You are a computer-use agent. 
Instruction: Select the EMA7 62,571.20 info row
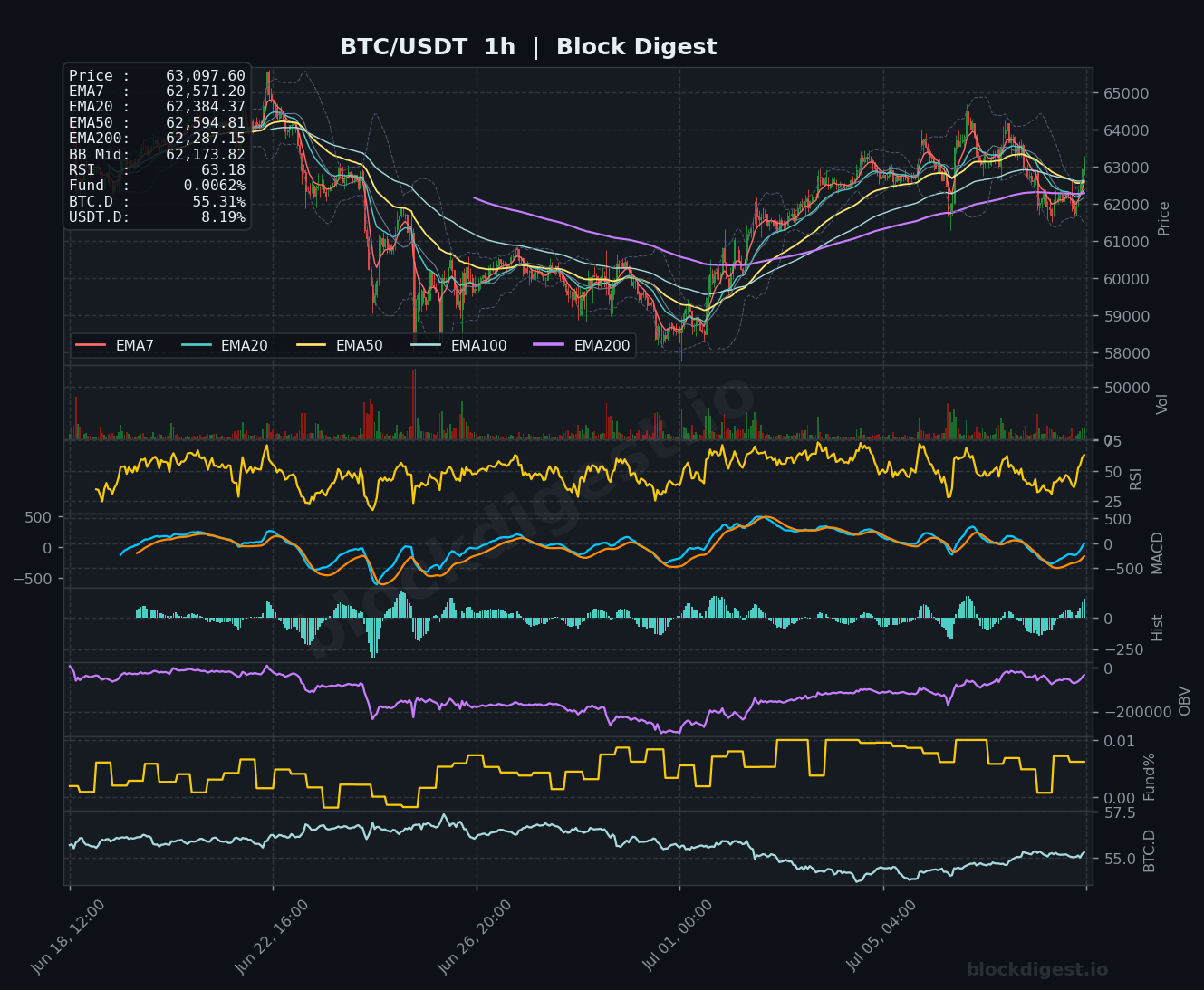coord(157,91)
